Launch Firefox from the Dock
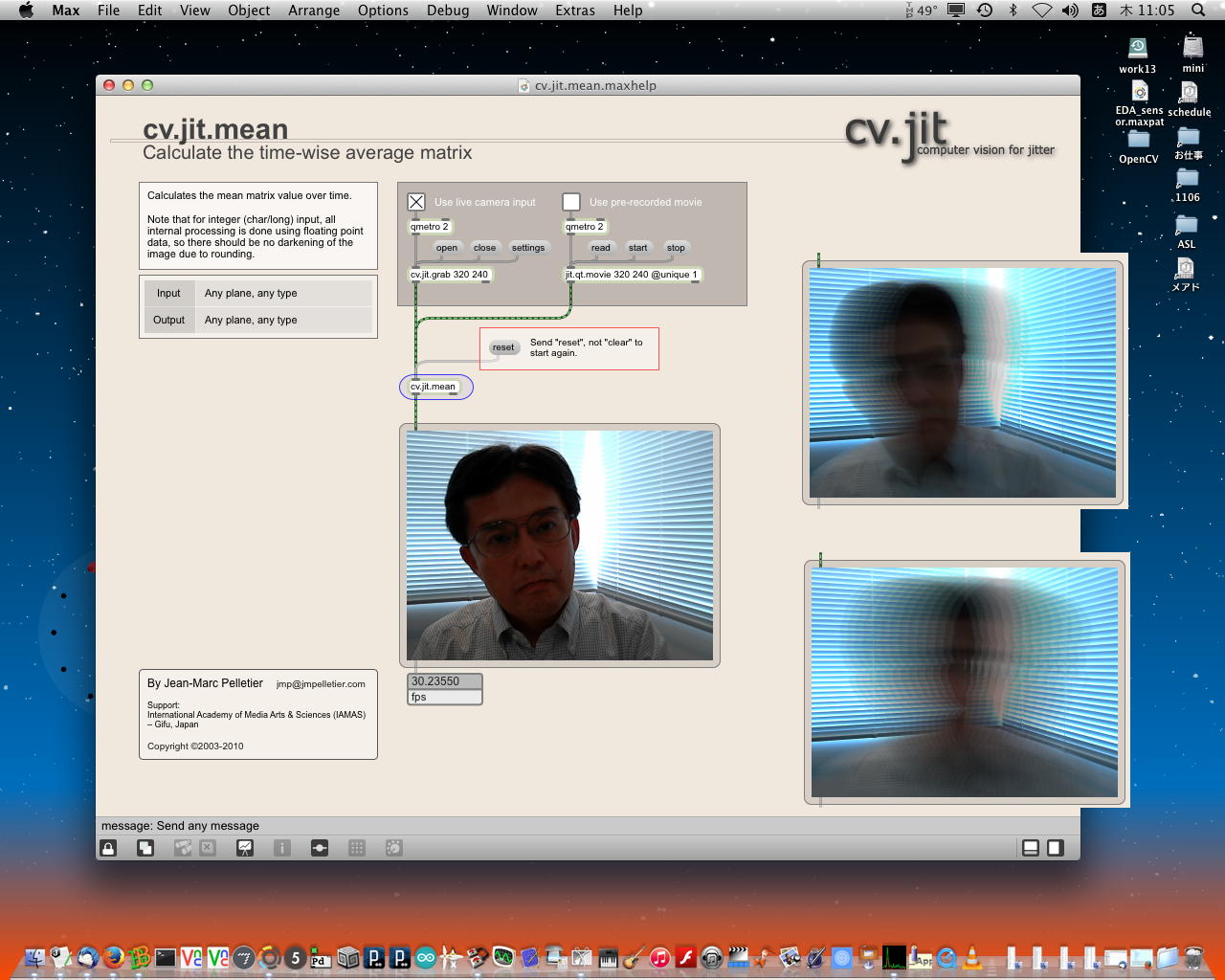 (114, 956)
